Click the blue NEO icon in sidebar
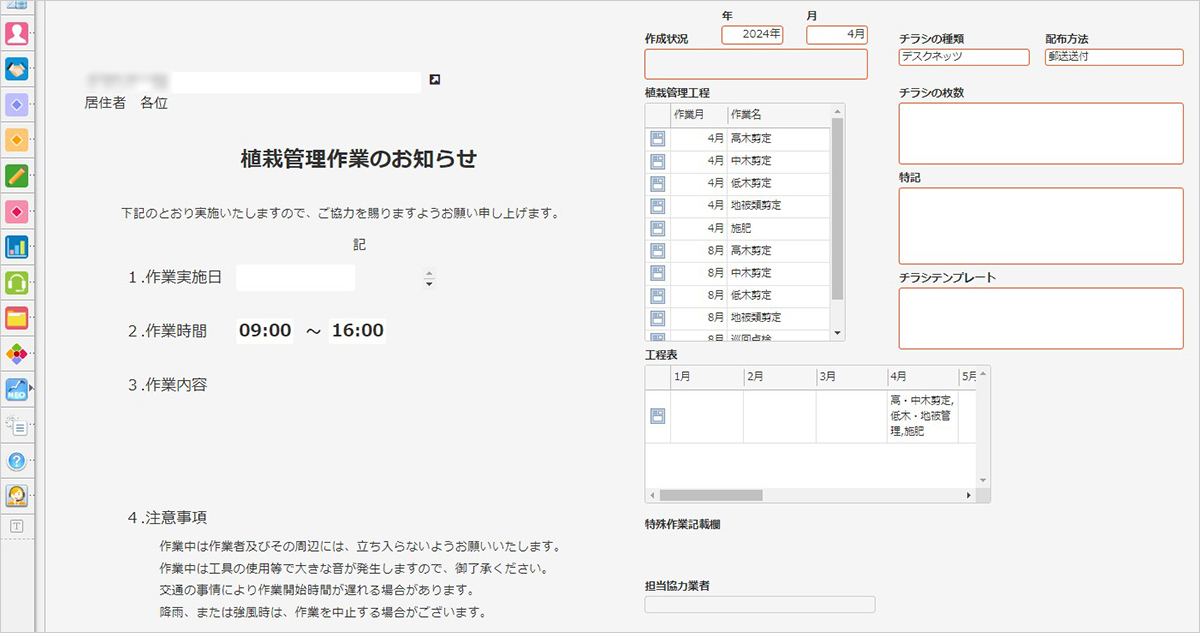 [17, 389]
